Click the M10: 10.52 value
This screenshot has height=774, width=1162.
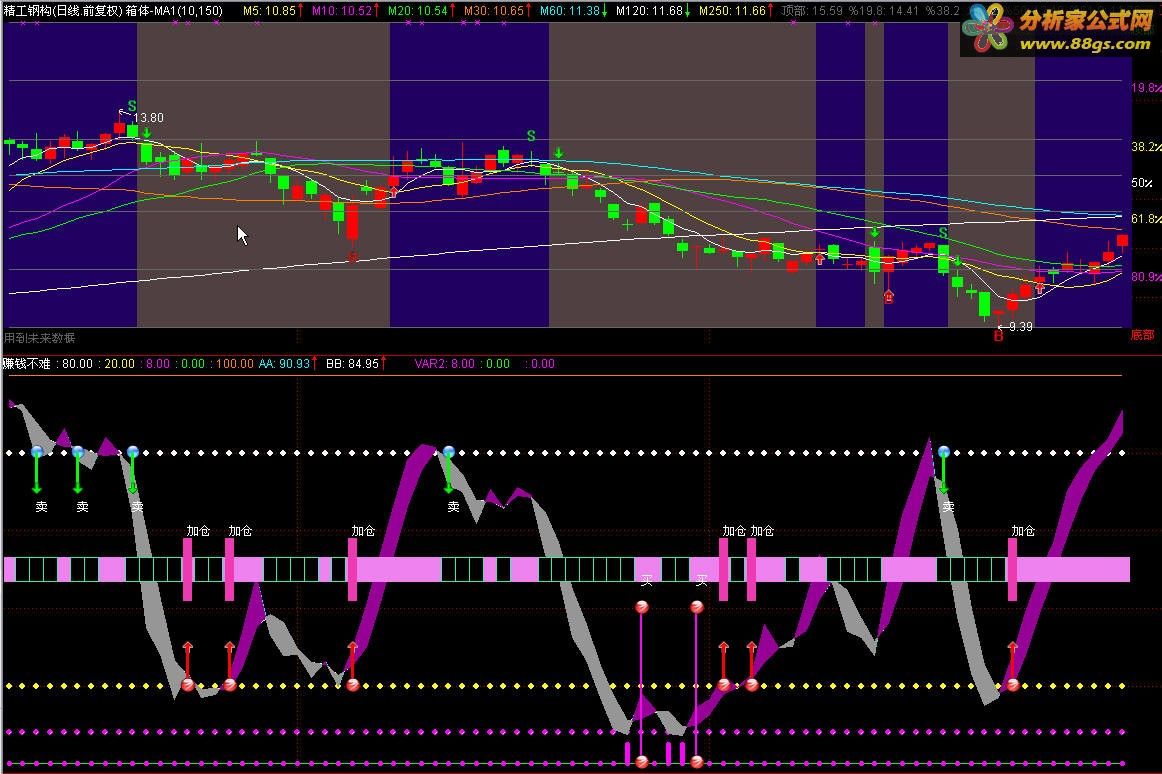click(x=342, y=10)
